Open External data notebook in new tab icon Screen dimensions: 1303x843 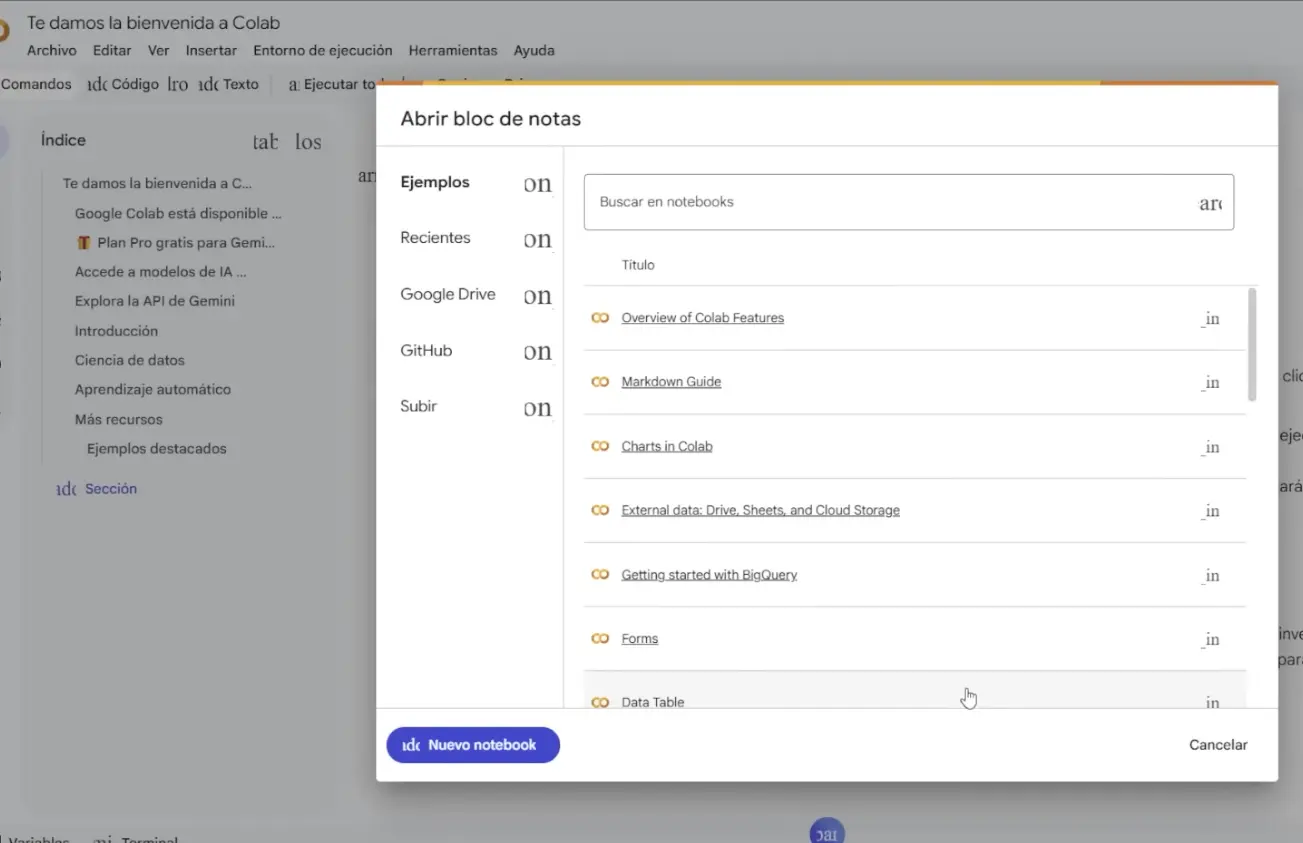pyautogui.click(x=1211, y=511)
